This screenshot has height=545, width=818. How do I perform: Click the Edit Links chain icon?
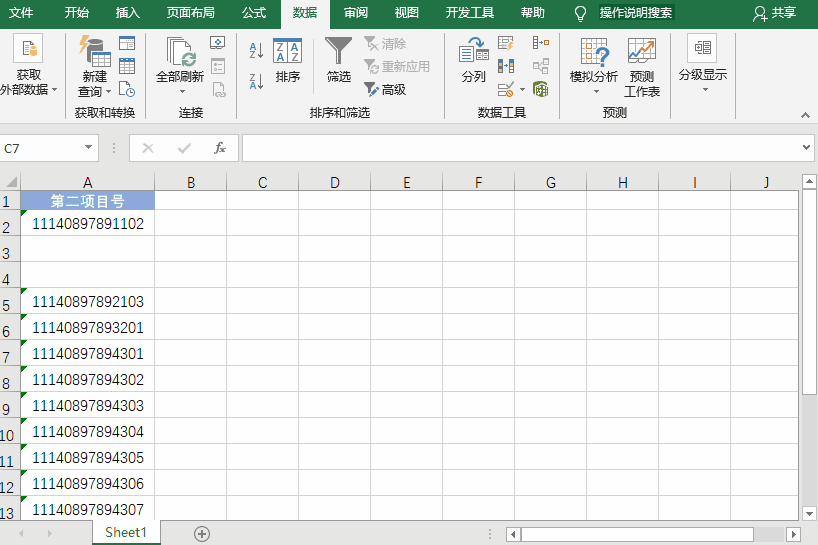pos(219,90)
